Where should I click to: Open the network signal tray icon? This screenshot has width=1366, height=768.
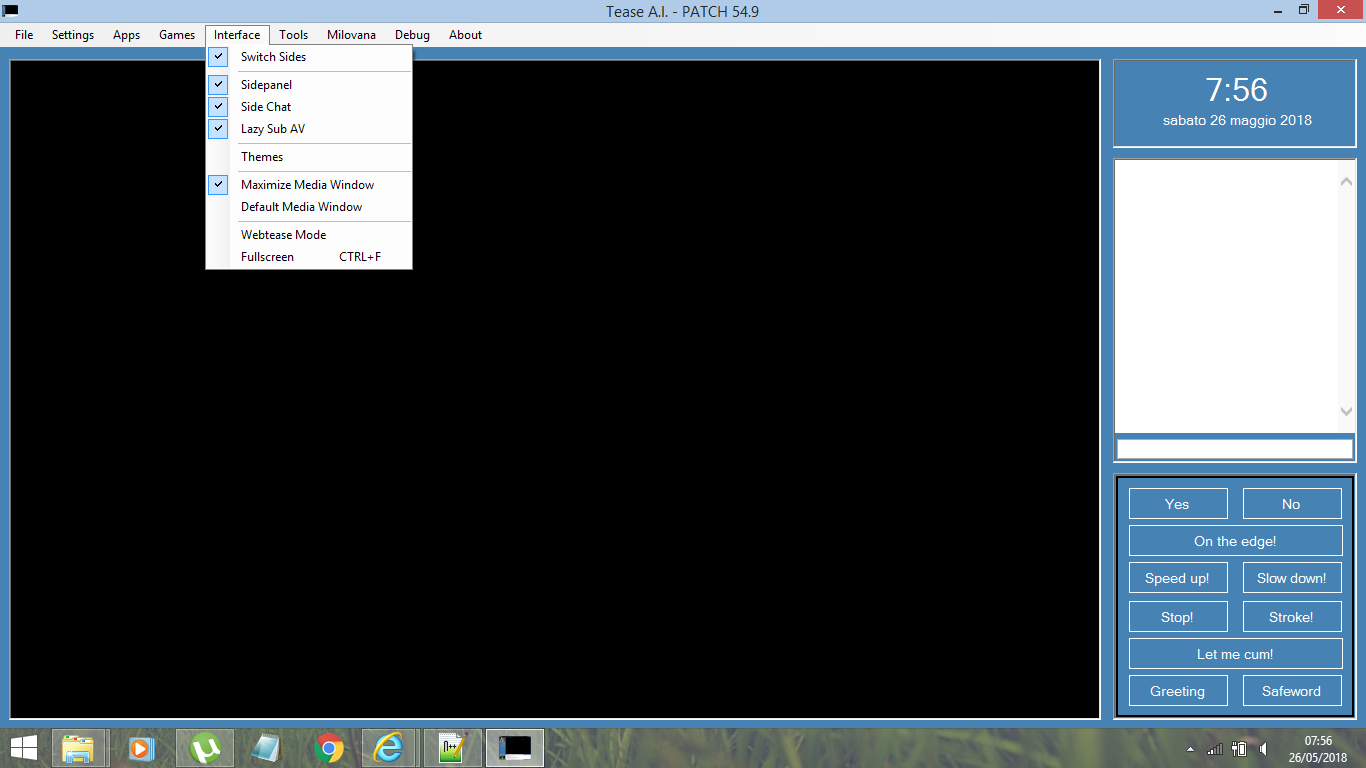(x=1215, y=748)
